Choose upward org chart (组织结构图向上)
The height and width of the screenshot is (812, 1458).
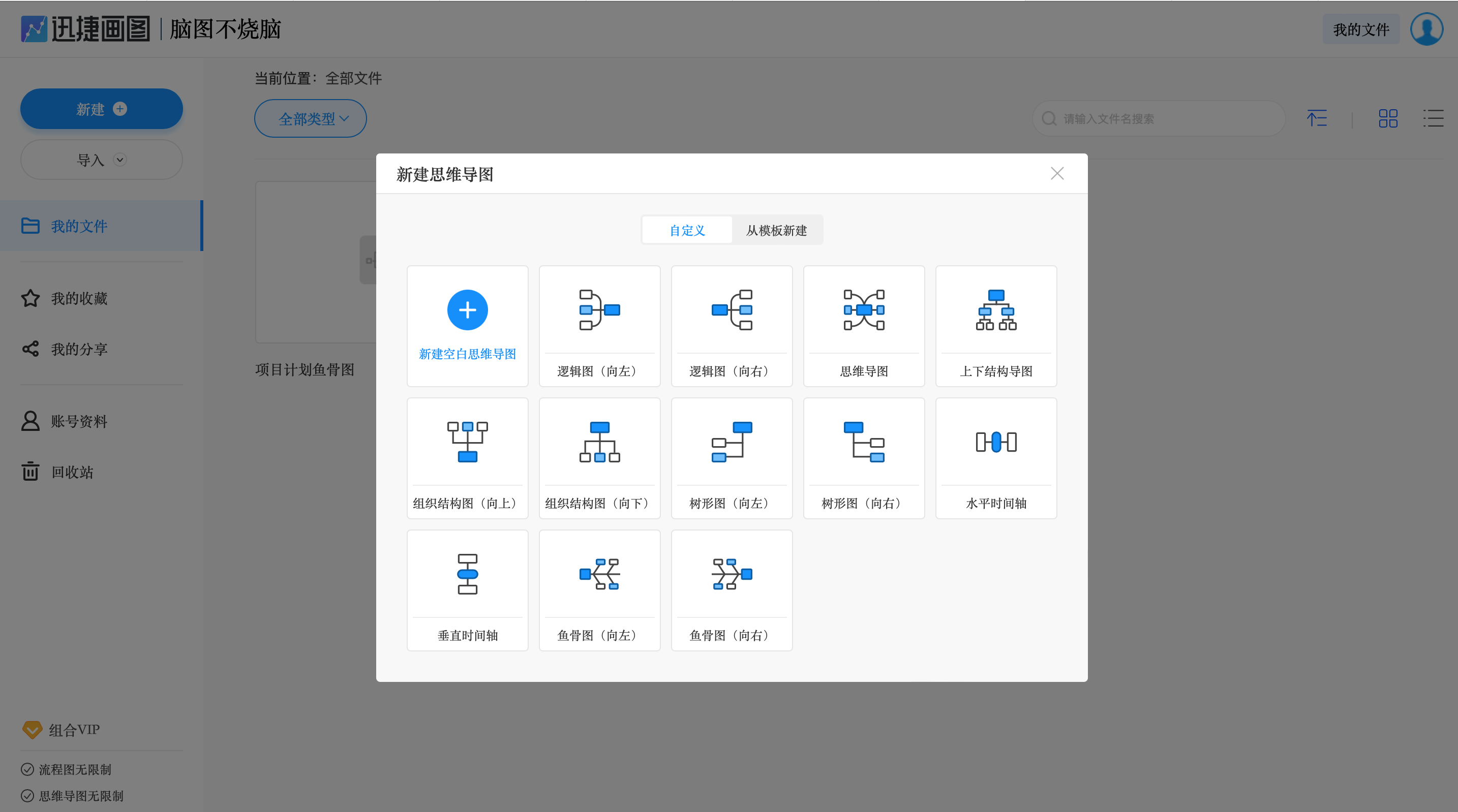467,458
